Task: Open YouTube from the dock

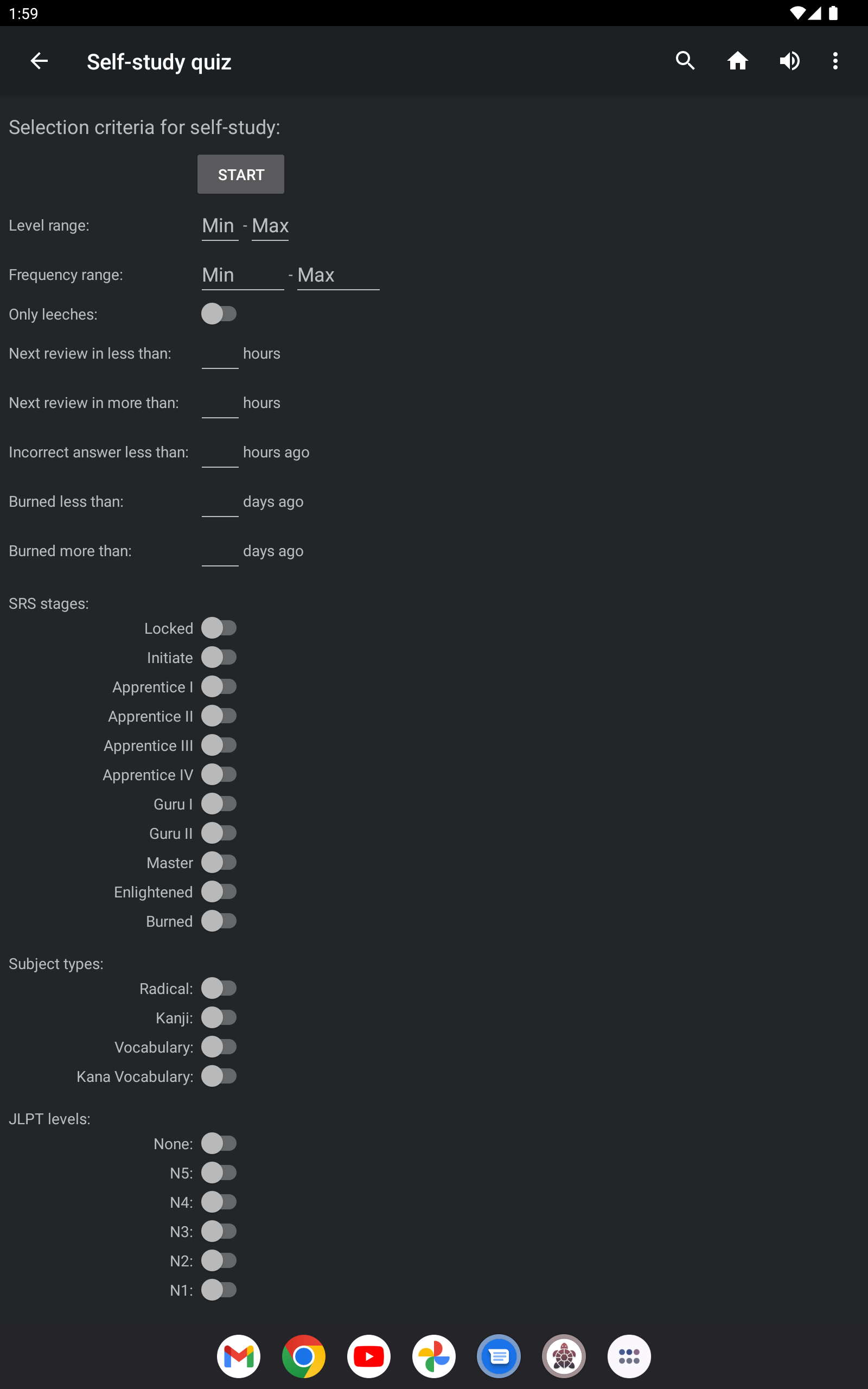Action: click(x=368, y=1356)
